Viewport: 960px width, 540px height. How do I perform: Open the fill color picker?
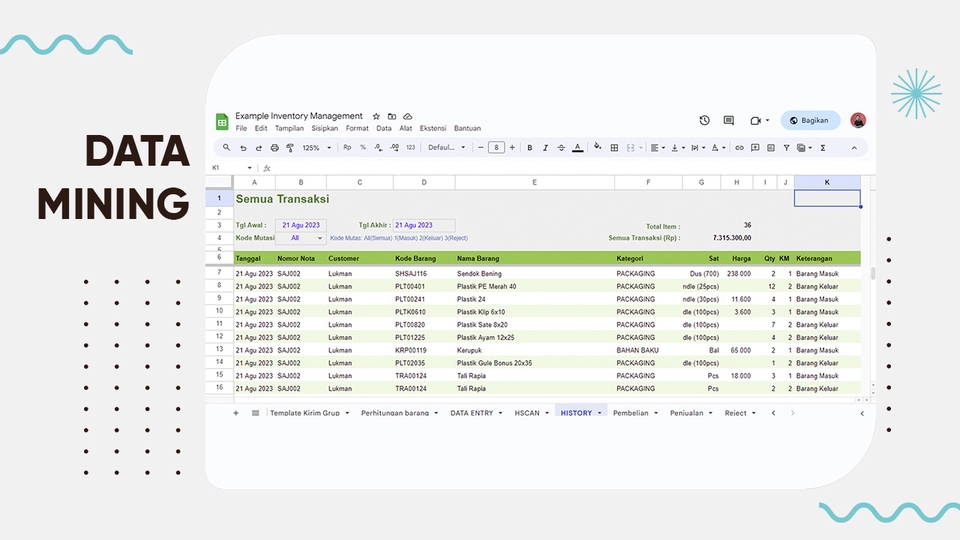coord(598,147)
